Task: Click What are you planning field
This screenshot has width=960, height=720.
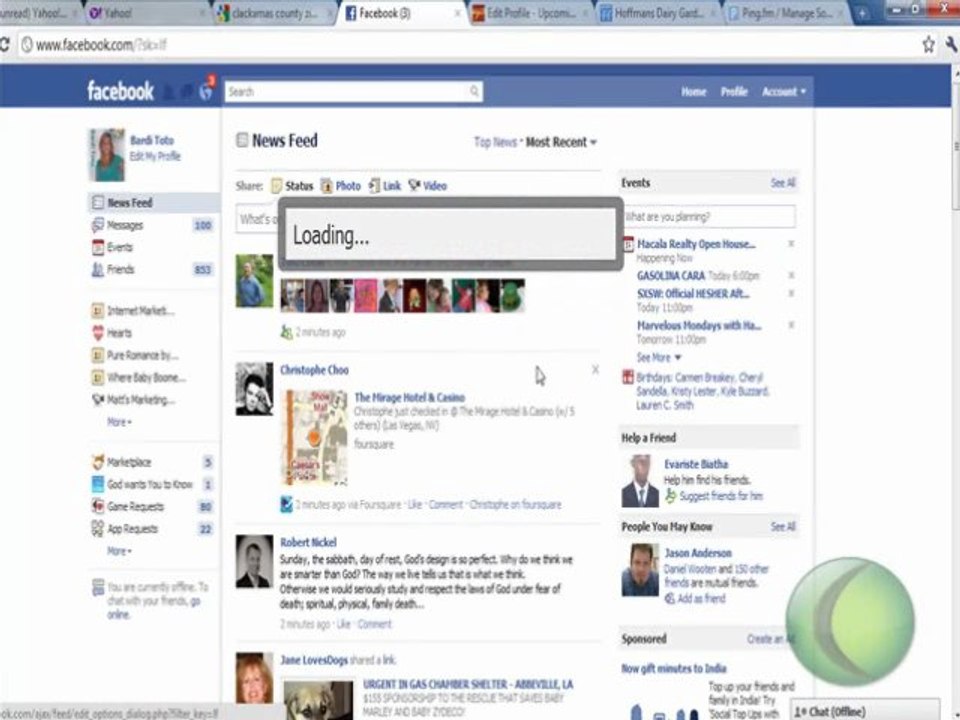Action: click(x=708, y=217)
